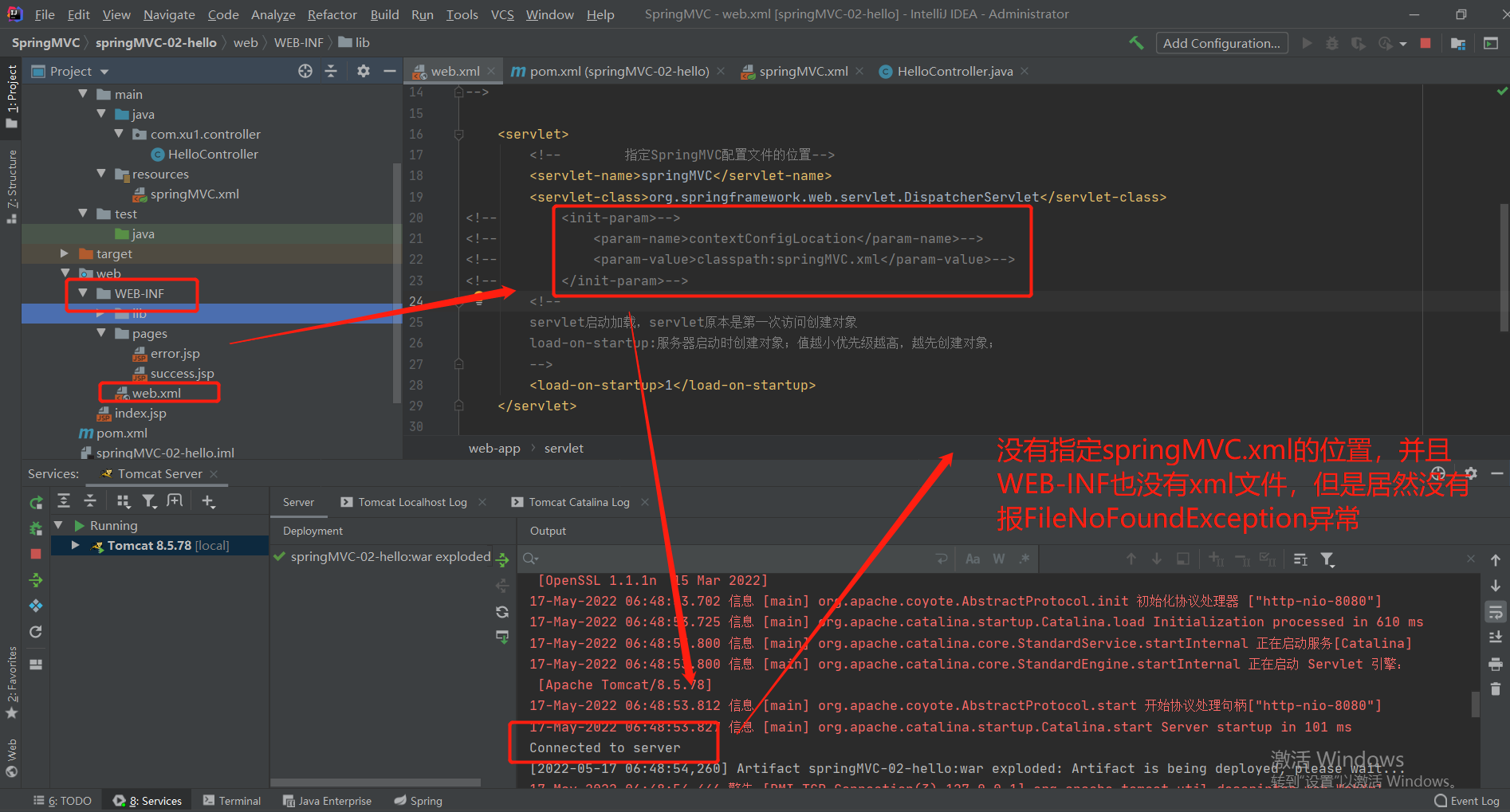This screenshot has height=812, width=1510.
Task: Stop the process with the top red square
Action: 1425,43
